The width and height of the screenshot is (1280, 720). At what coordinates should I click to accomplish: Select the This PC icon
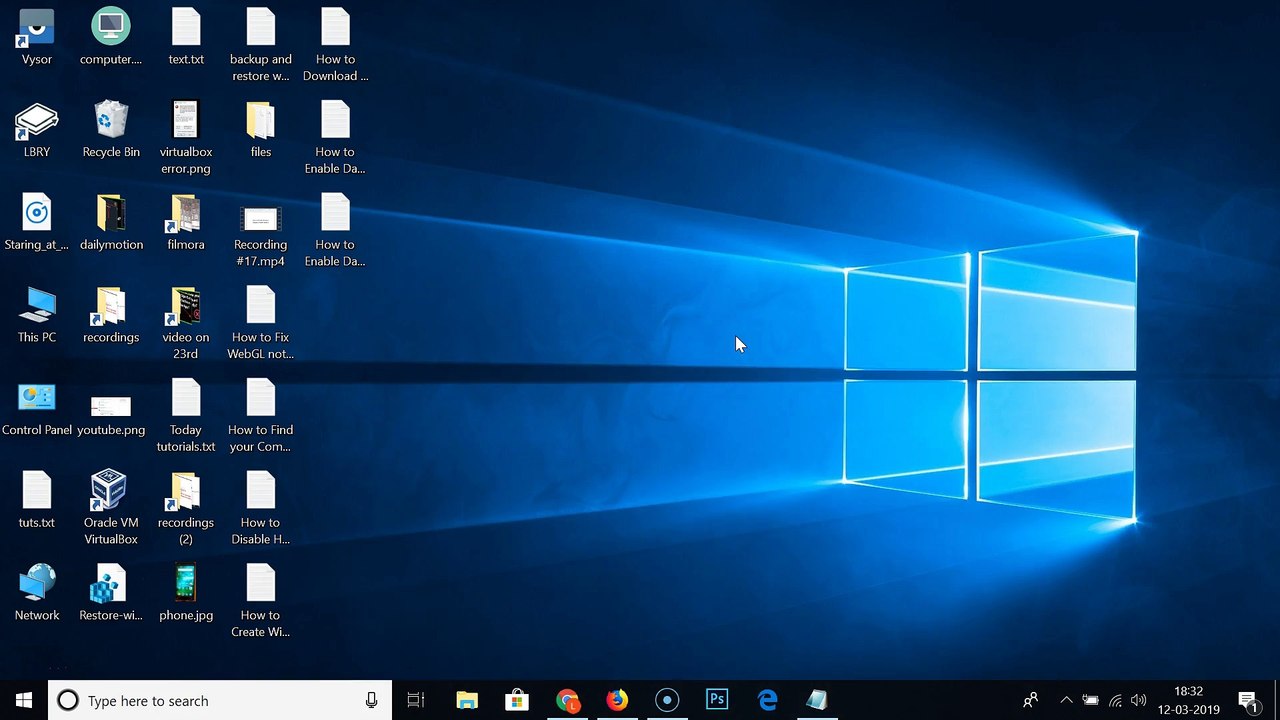click(37, 314)
